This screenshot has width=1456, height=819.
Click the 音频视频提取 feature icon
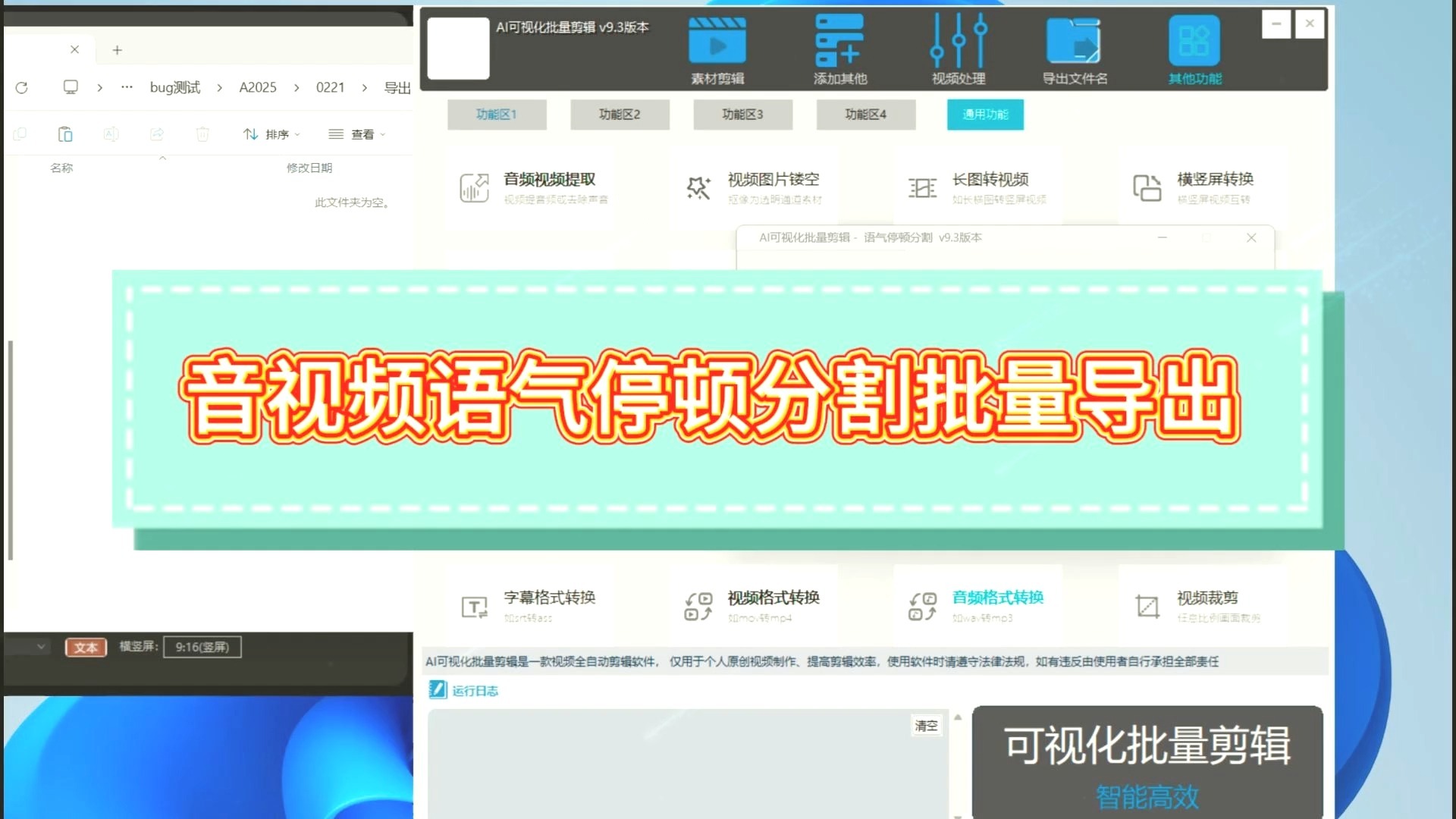[474, 187]
